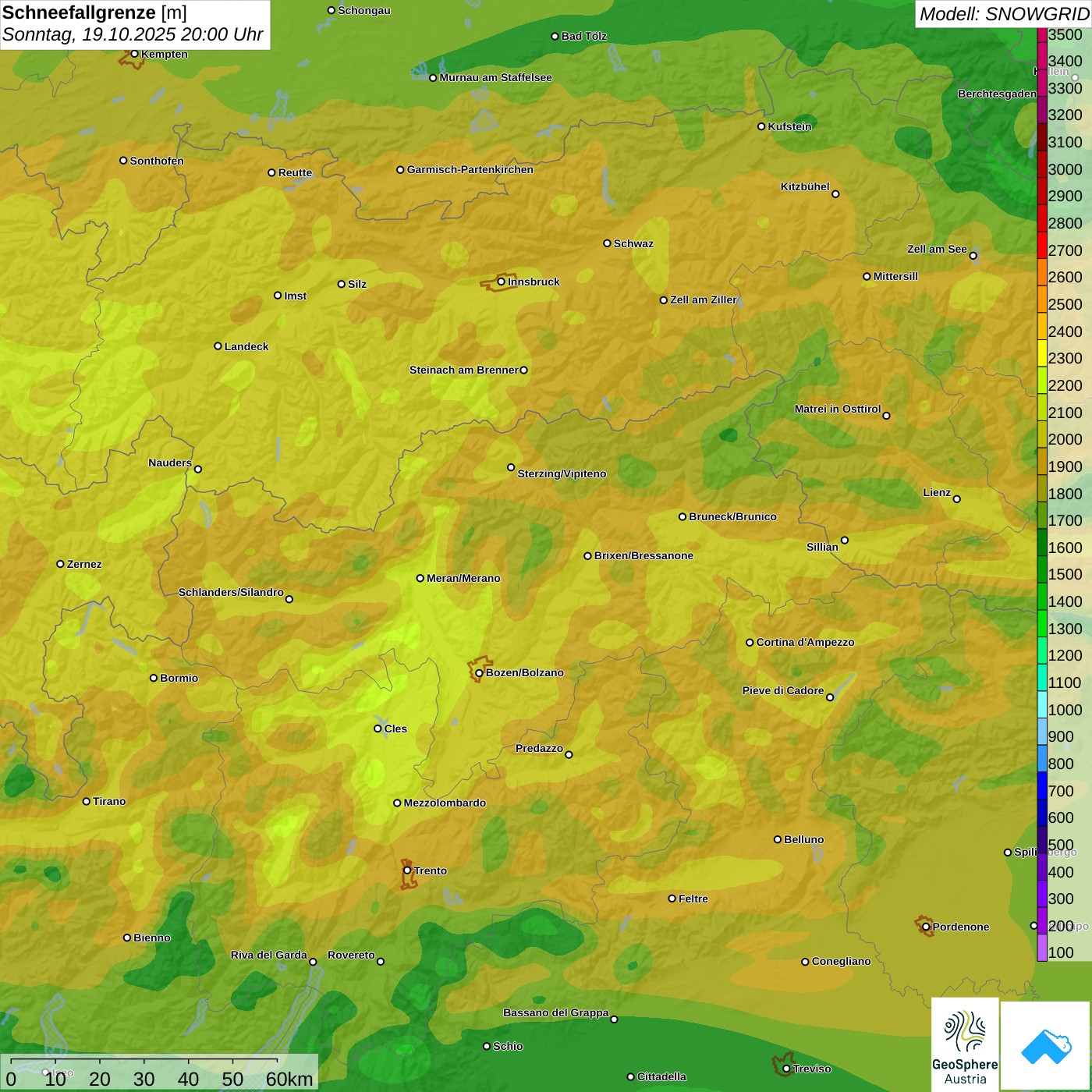This screenshot has height=1092, width=1092.
Task: Click the Lienz location marker
Action: pyautogui.click(x=957, y=499)
